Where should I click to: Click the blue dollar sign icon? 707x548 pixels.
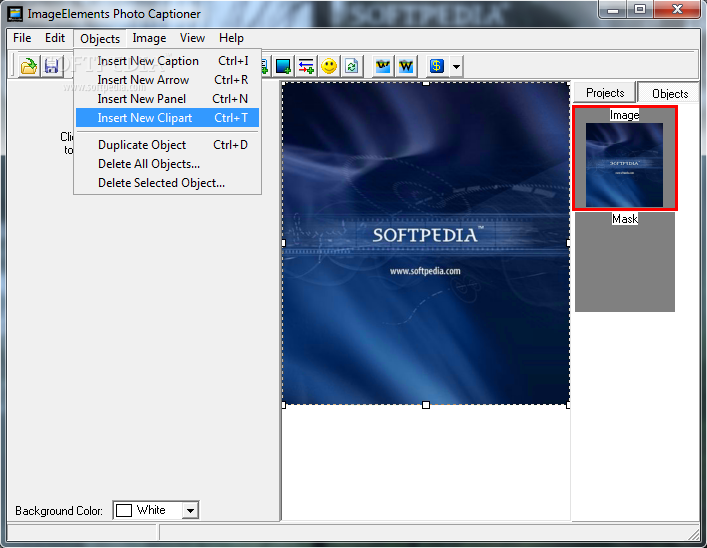click(436, 66)
